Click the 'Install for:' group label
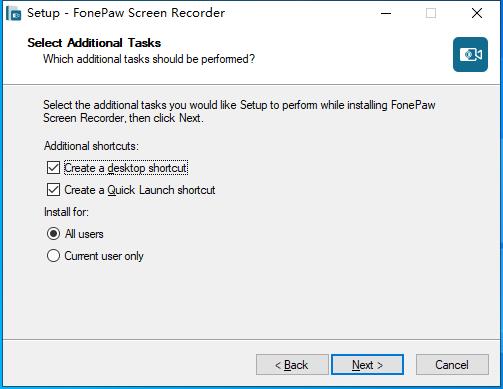Image resolution: width=503 pixels, height=389 pixels. 66,212
